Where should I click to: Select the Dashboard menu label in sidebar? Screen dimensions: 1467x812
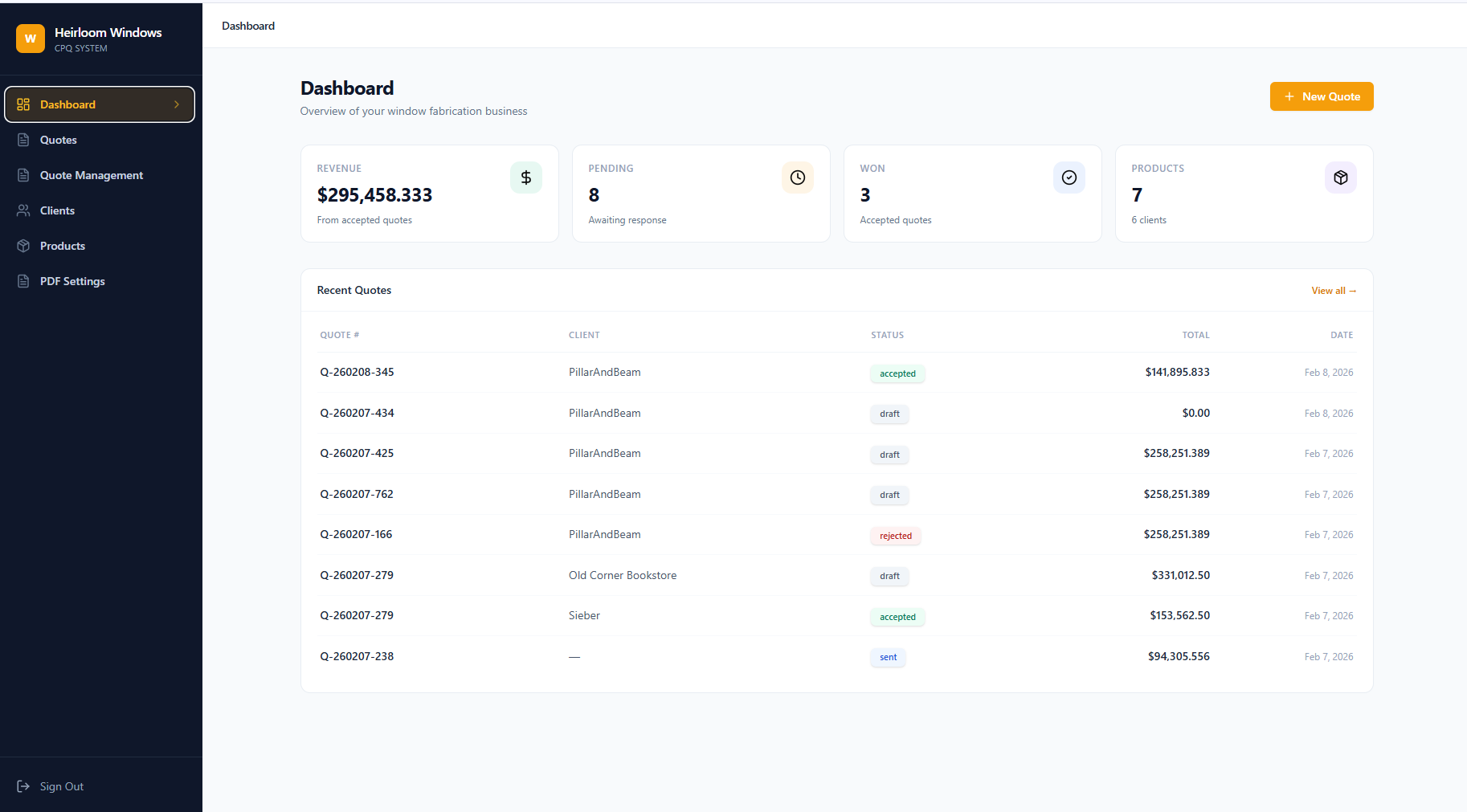[x=67, y=104]
